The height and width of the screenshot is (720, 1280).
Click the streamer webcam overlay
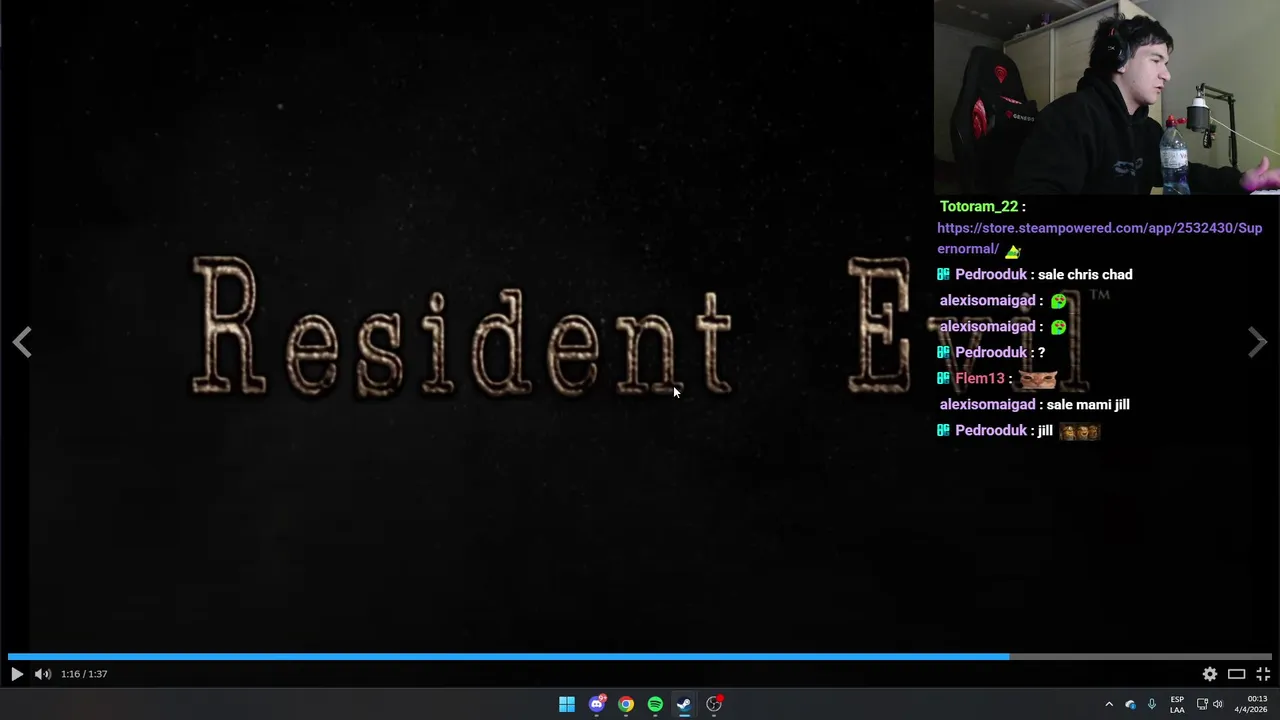point(1107,97)
